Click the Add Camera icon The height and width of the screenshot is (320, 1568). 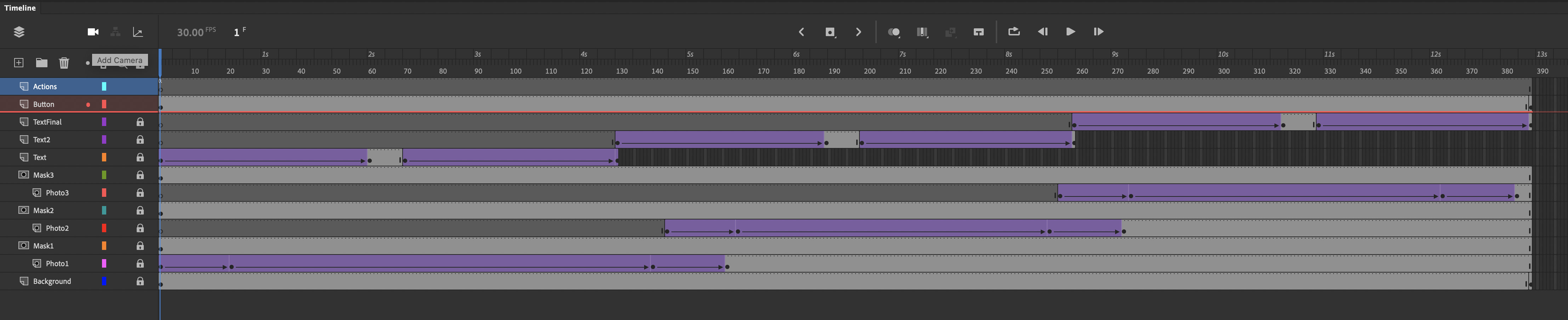coord(92,32)
